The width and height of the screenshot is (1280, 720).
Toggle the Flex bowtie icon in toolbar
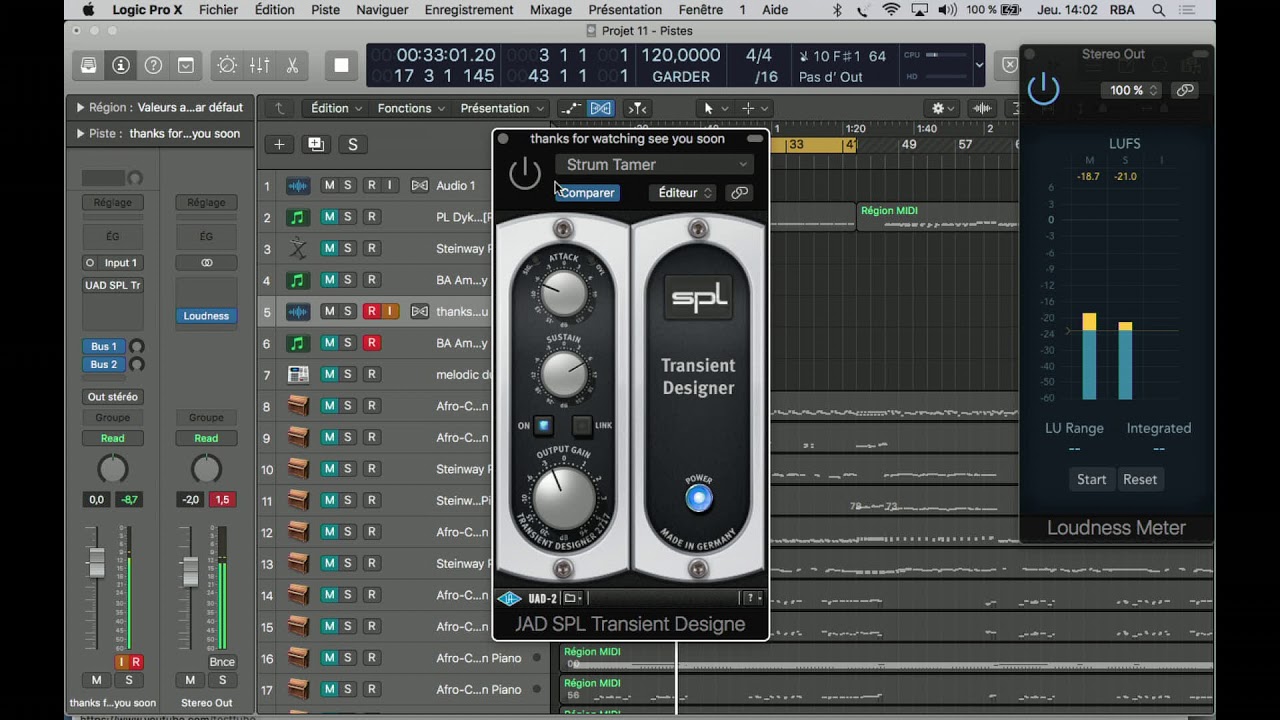(601, 108)
